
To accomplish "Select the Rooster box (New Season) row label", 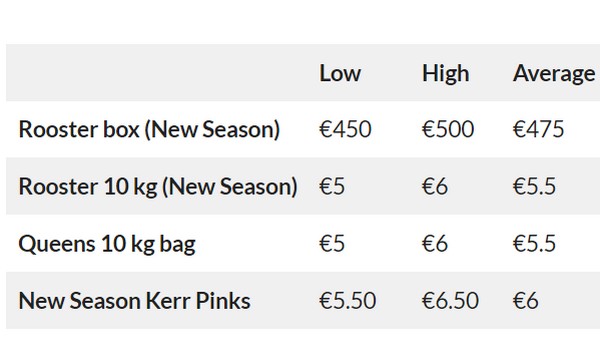I will [x=149, y=129].
